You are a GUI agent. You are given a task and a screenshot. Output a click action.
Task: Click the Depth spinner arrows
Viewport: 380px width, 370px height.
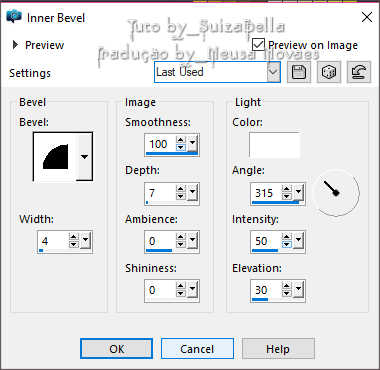pyautogui.click(x=181, y=193)
